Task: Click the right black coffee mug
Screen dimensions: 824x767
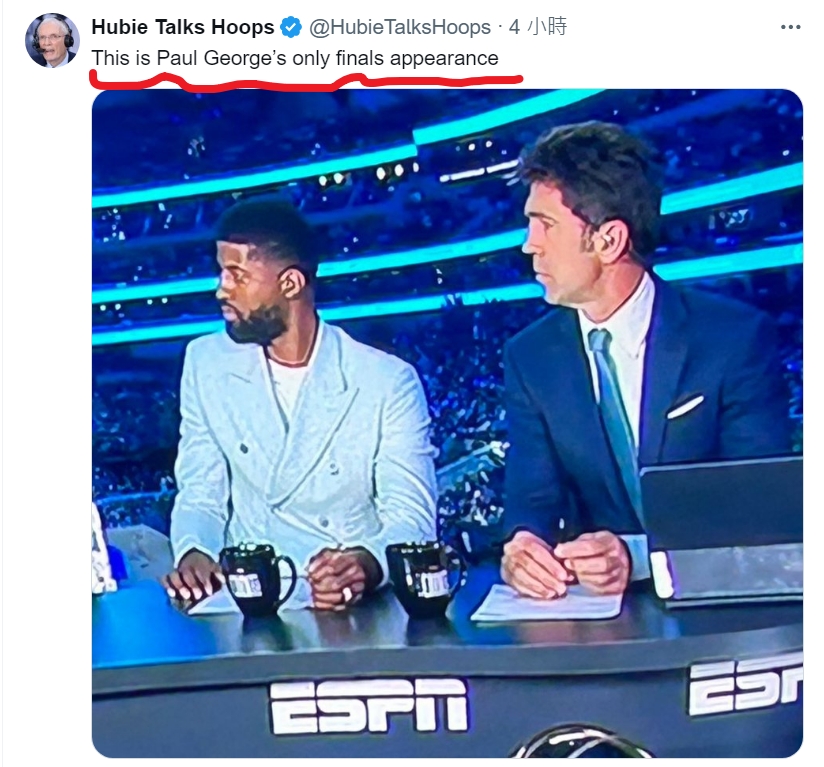Action: [423, 577]
